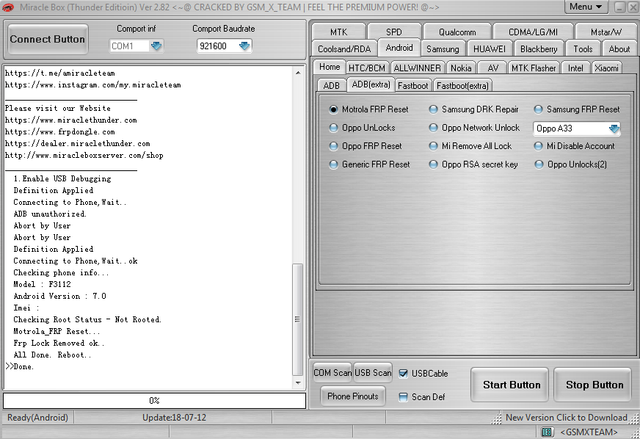
Task: Click the 'Model : F3112' log line
Action: 42,284
